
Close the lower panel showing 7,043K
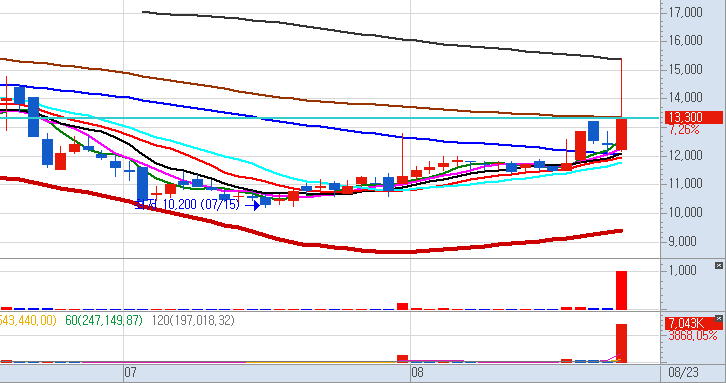[719, 319]
